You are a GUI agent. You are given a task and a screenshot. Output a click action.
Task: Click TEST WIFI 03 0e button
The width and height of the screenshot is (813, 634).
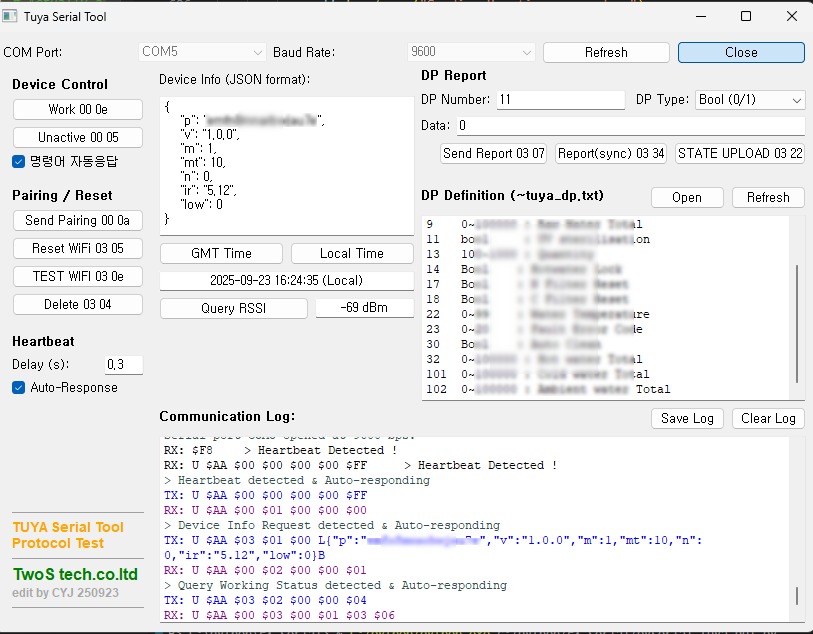point(78,276)
